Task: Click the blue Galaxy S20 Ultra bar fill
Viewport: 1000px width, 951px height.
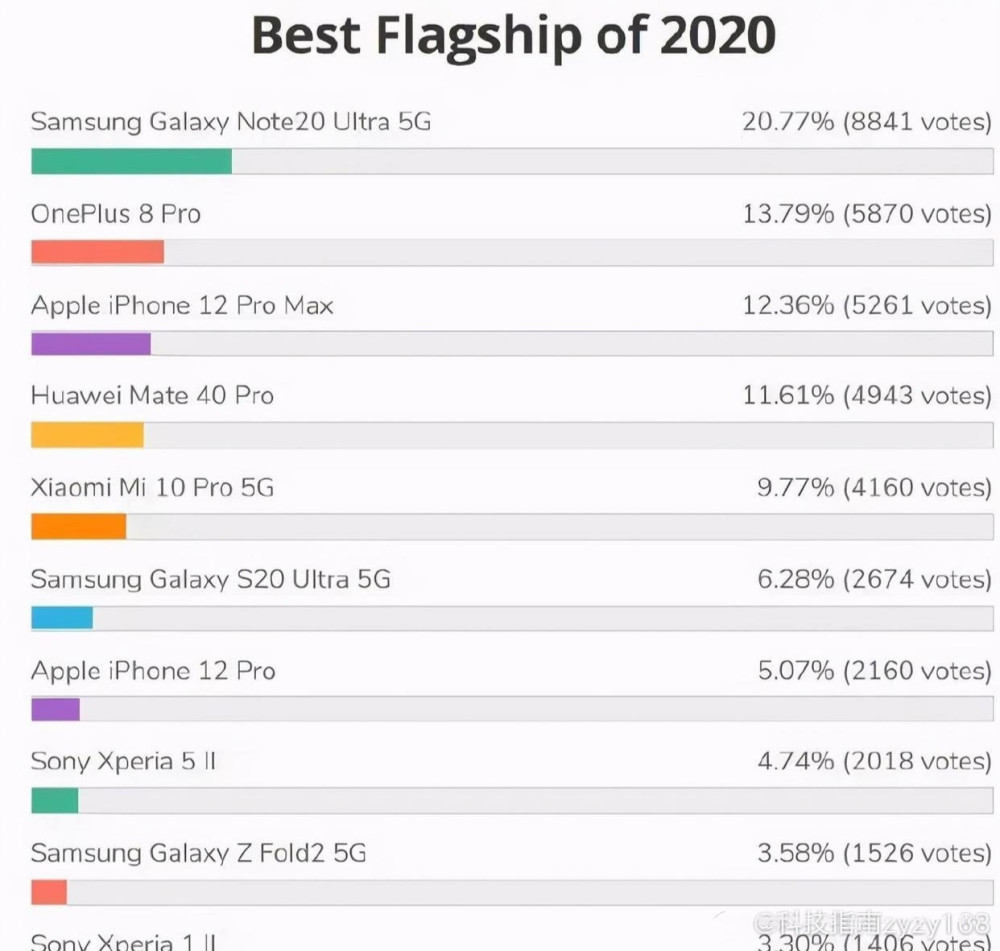Action: [x=62, y=619]
